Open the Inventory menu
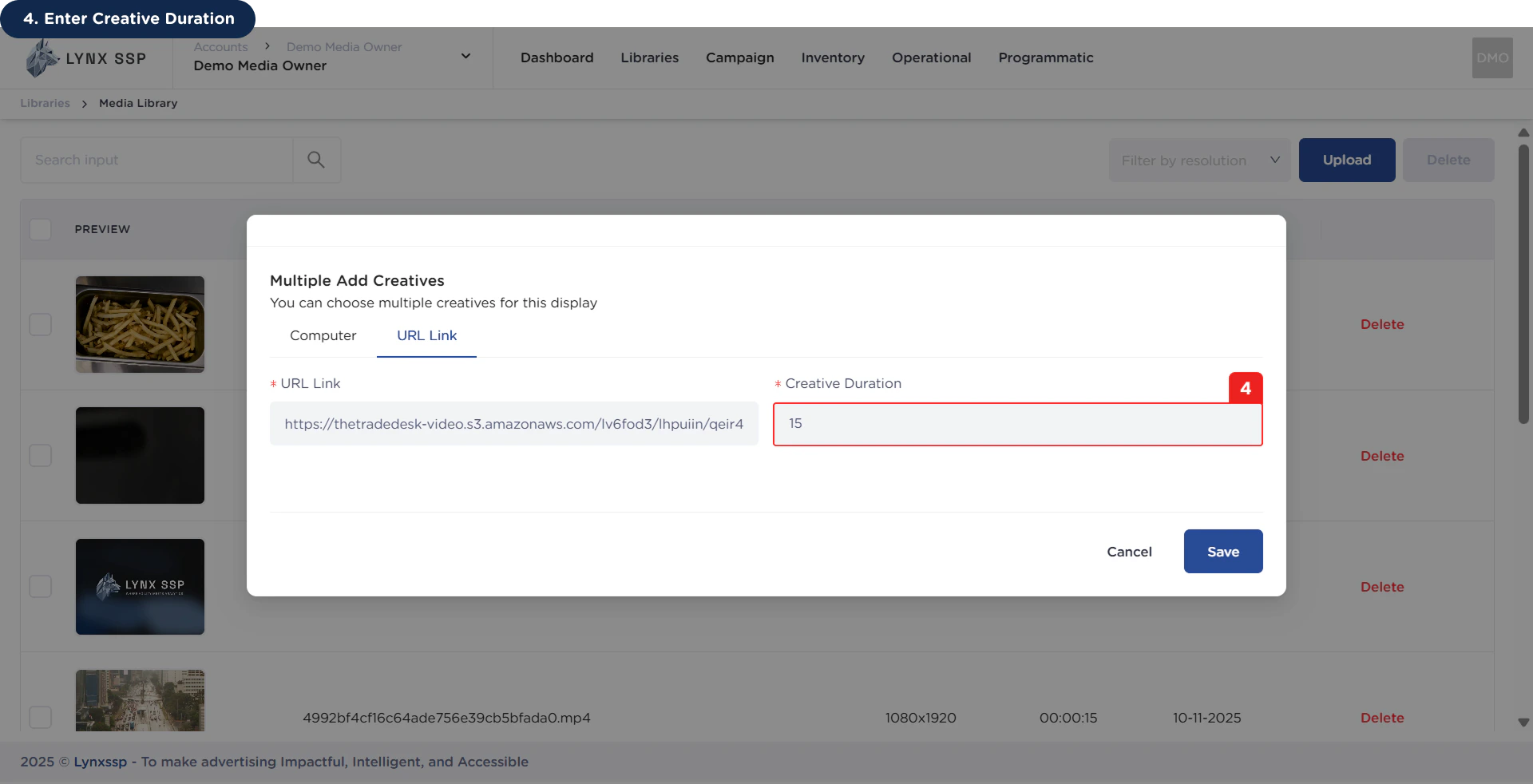 coord(833,57)
